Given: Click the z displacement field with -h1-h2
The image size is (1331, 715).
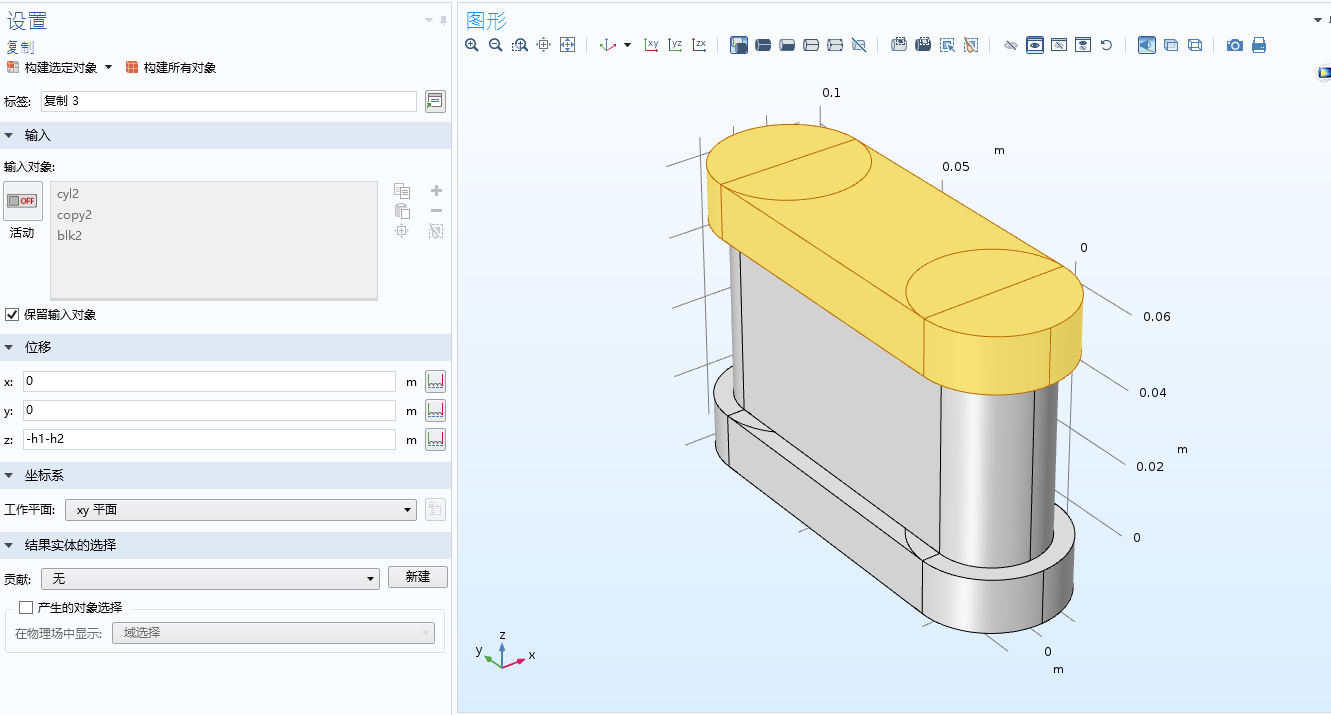Looking at the screenshot, I should coord(209,440).
